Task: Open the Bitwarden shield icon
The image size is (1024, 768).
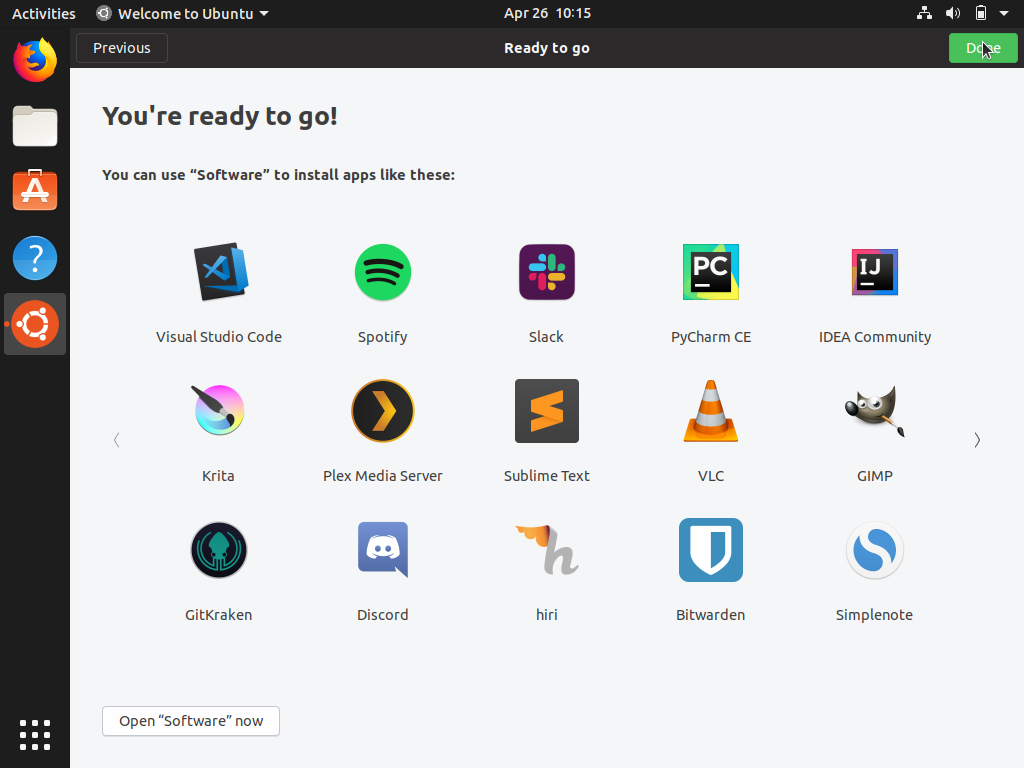Action: click(x=711, y=550)
